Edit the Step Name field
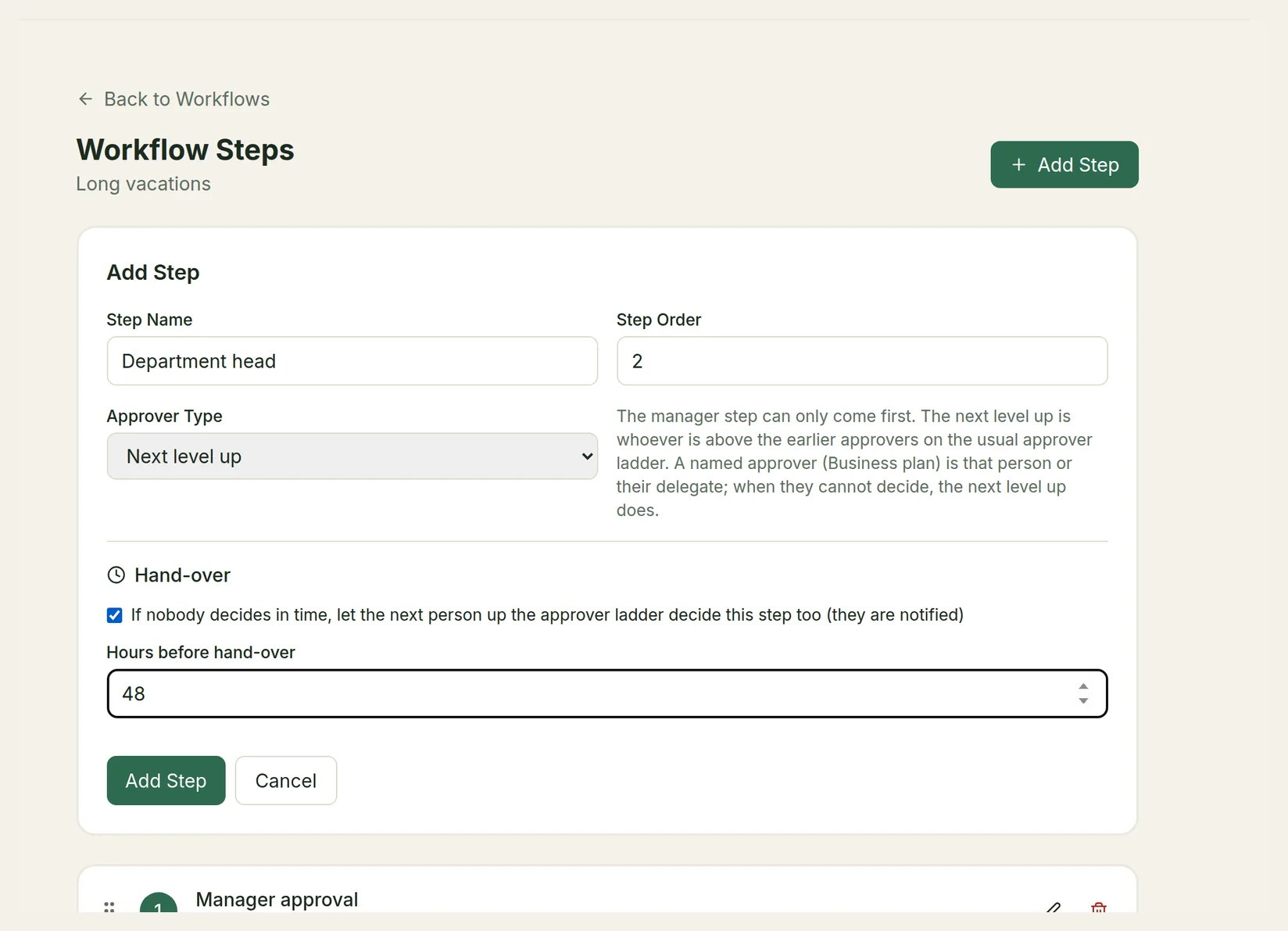The width and height of the screenshot is (1288, 931). point(352,361)
